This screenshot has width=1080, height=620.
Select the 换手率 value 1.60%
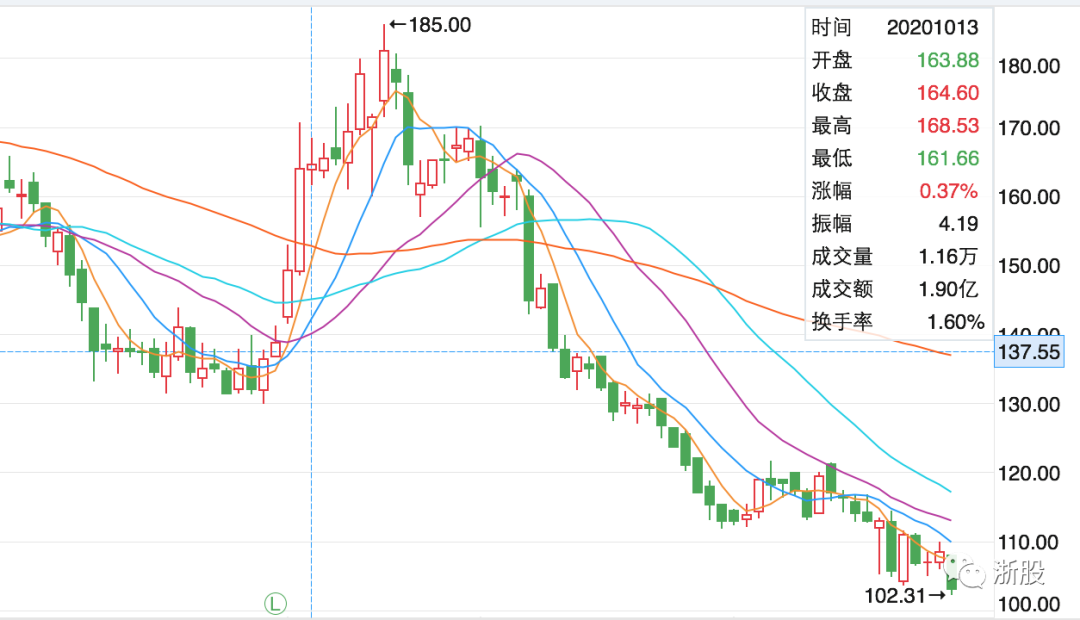(955, 322)
